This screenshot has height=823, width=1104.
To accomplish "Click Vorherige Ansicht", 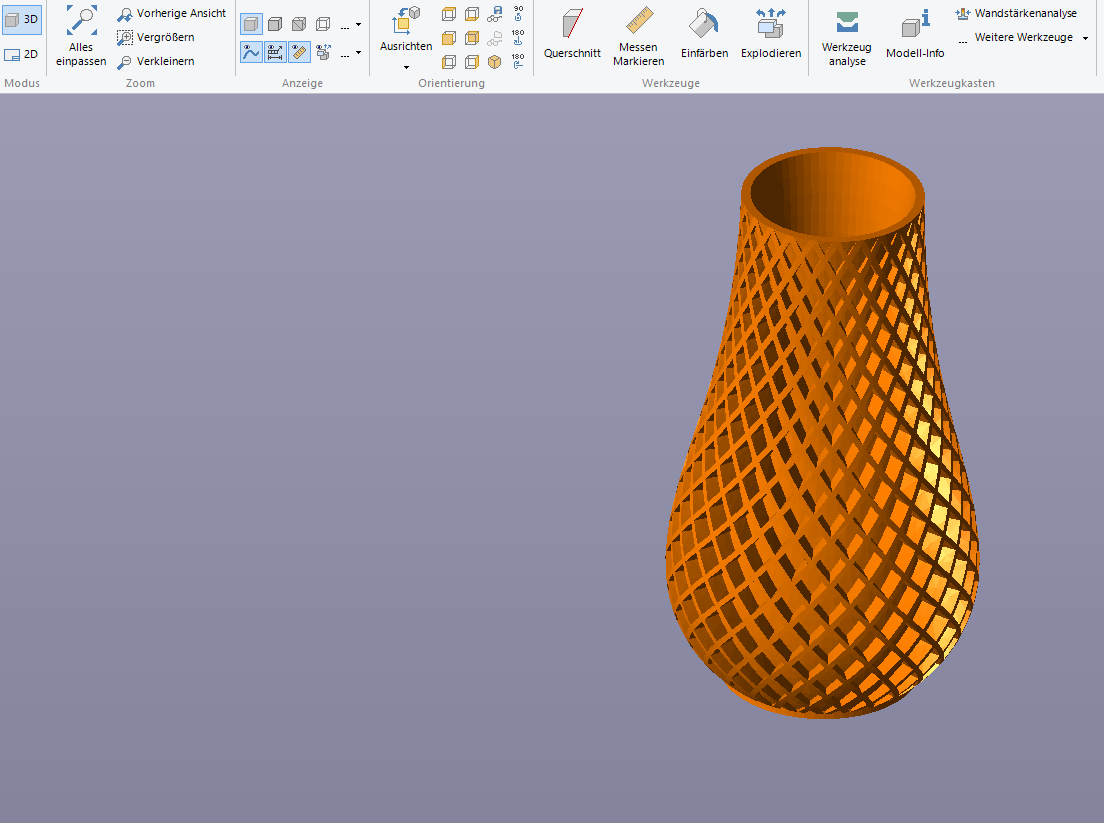I will tap(171, 14).
